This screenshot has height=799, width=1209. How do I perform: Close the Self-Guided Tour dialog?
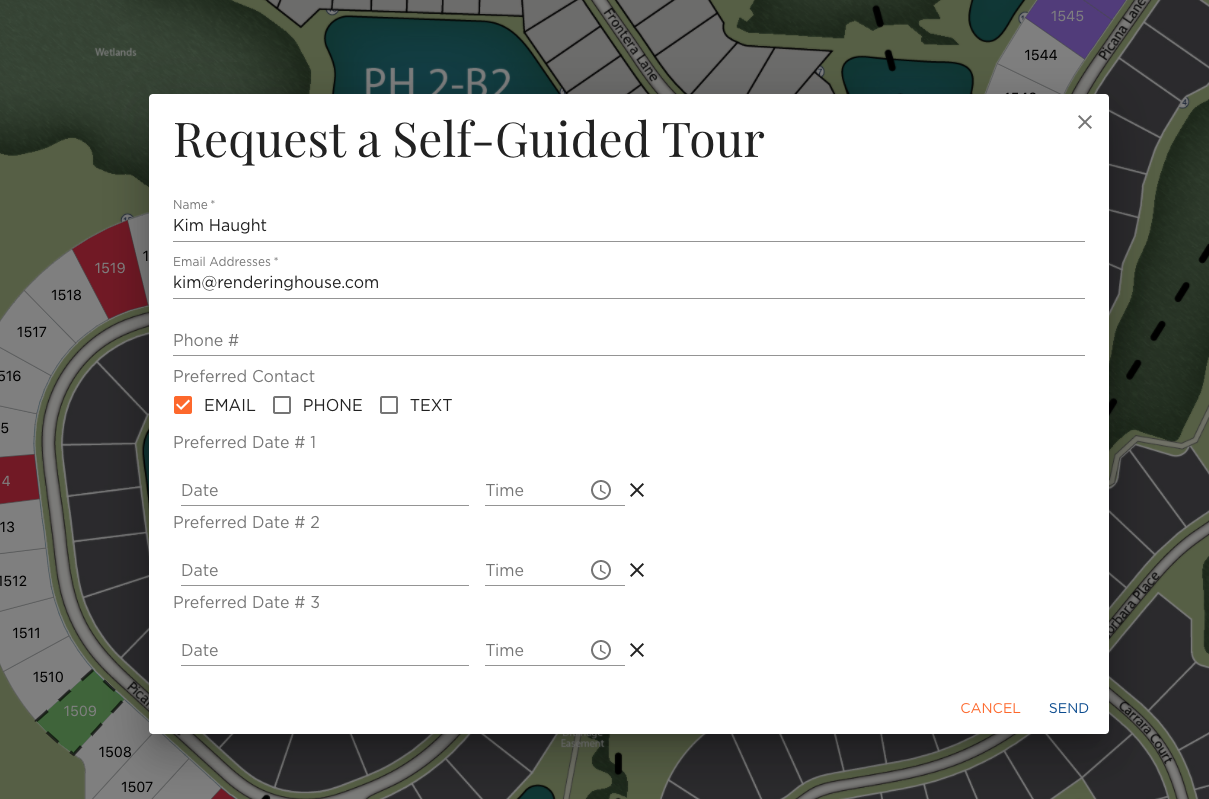(1085, 122)
